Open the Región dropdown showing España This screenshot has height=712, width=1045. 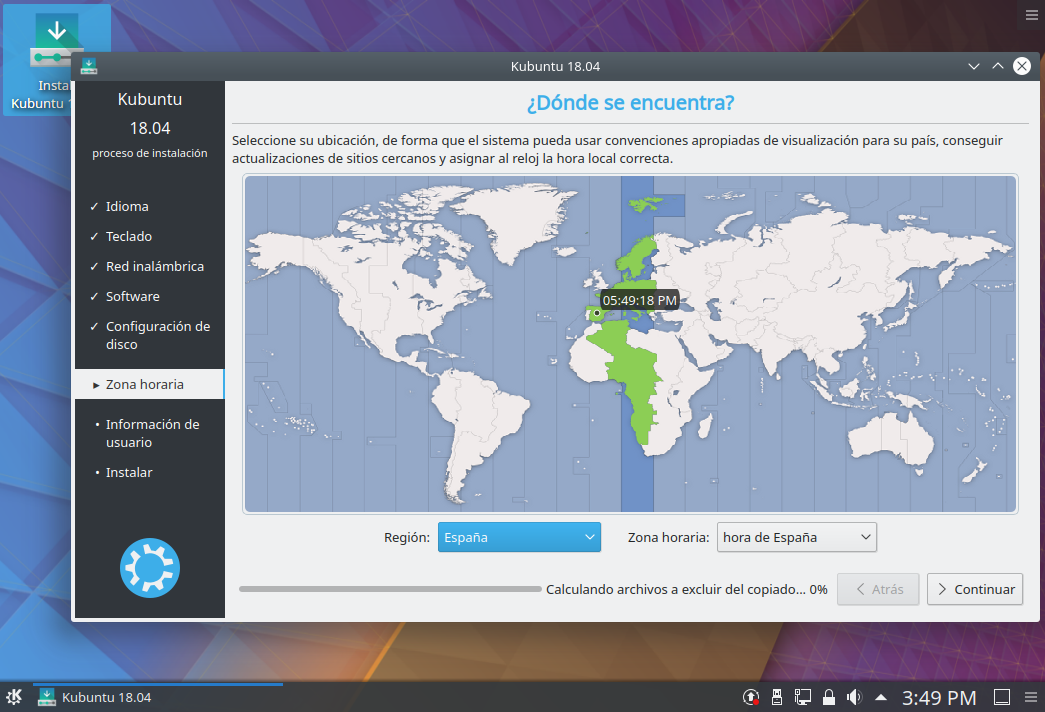(519, 537)
